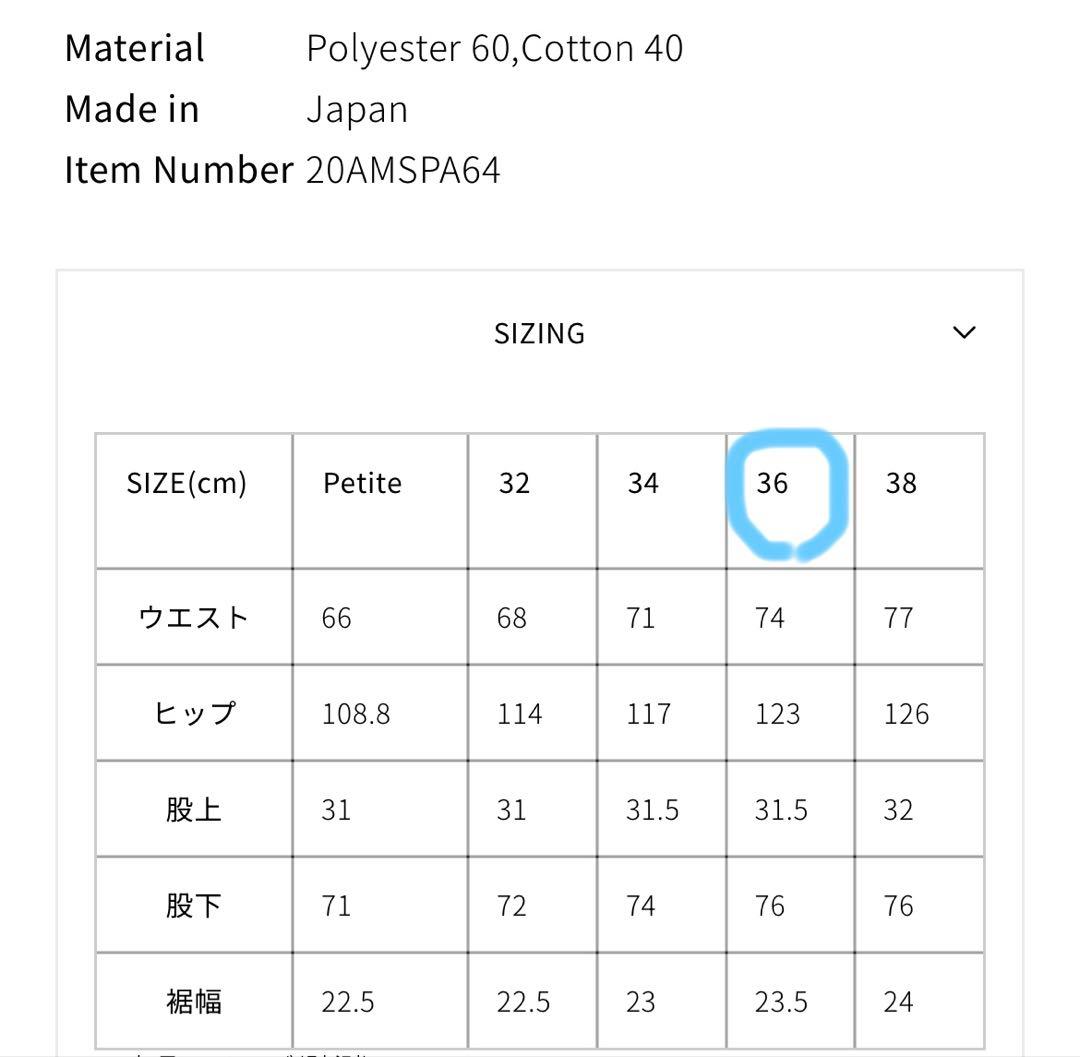Click the inseam value 76 under size 38
The image size is (1080, 1057).
[x=897, y=904]
